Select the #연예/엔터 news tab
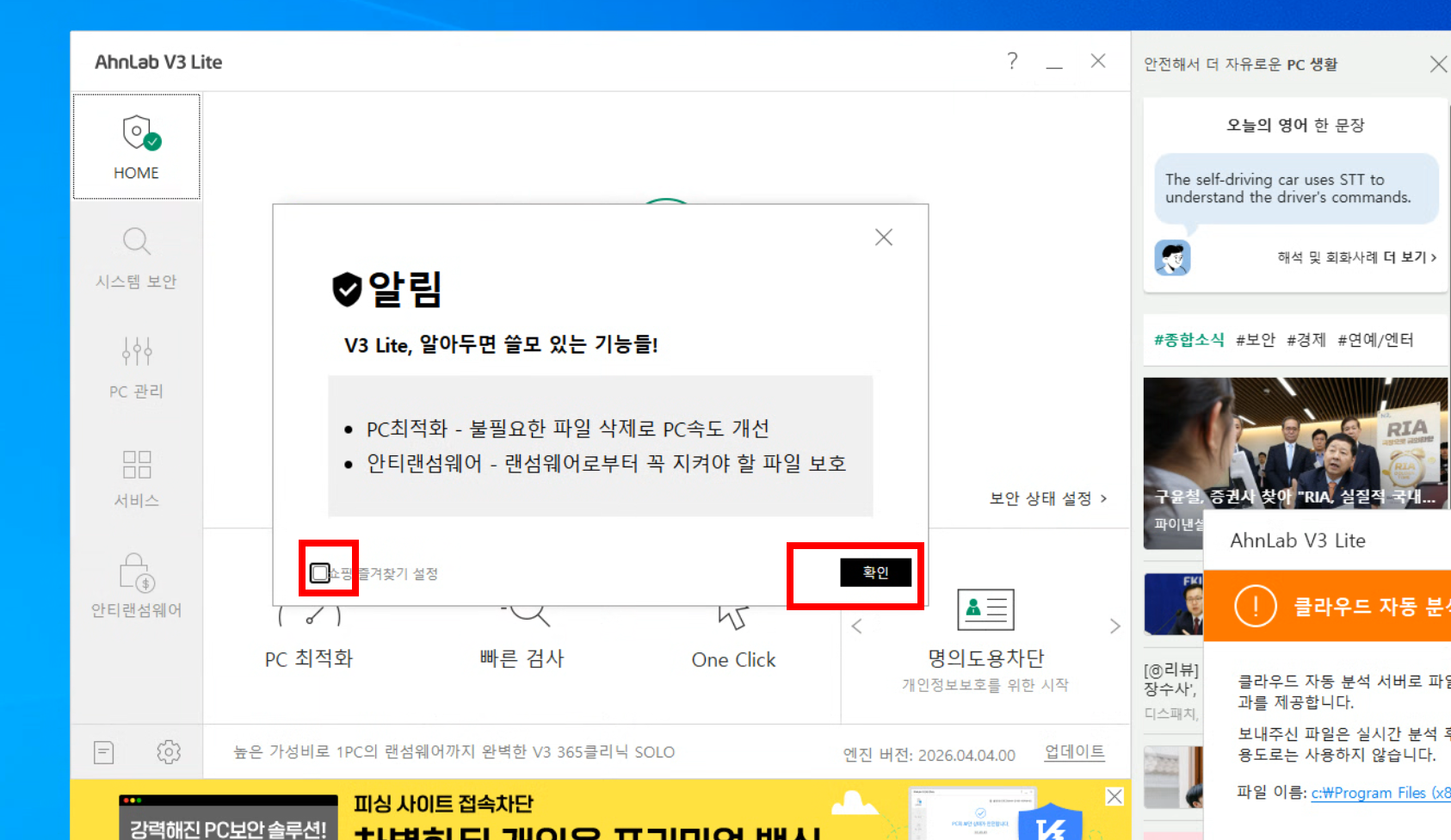Viewport: 1451px width, 840px height. tap(1375, 340)
